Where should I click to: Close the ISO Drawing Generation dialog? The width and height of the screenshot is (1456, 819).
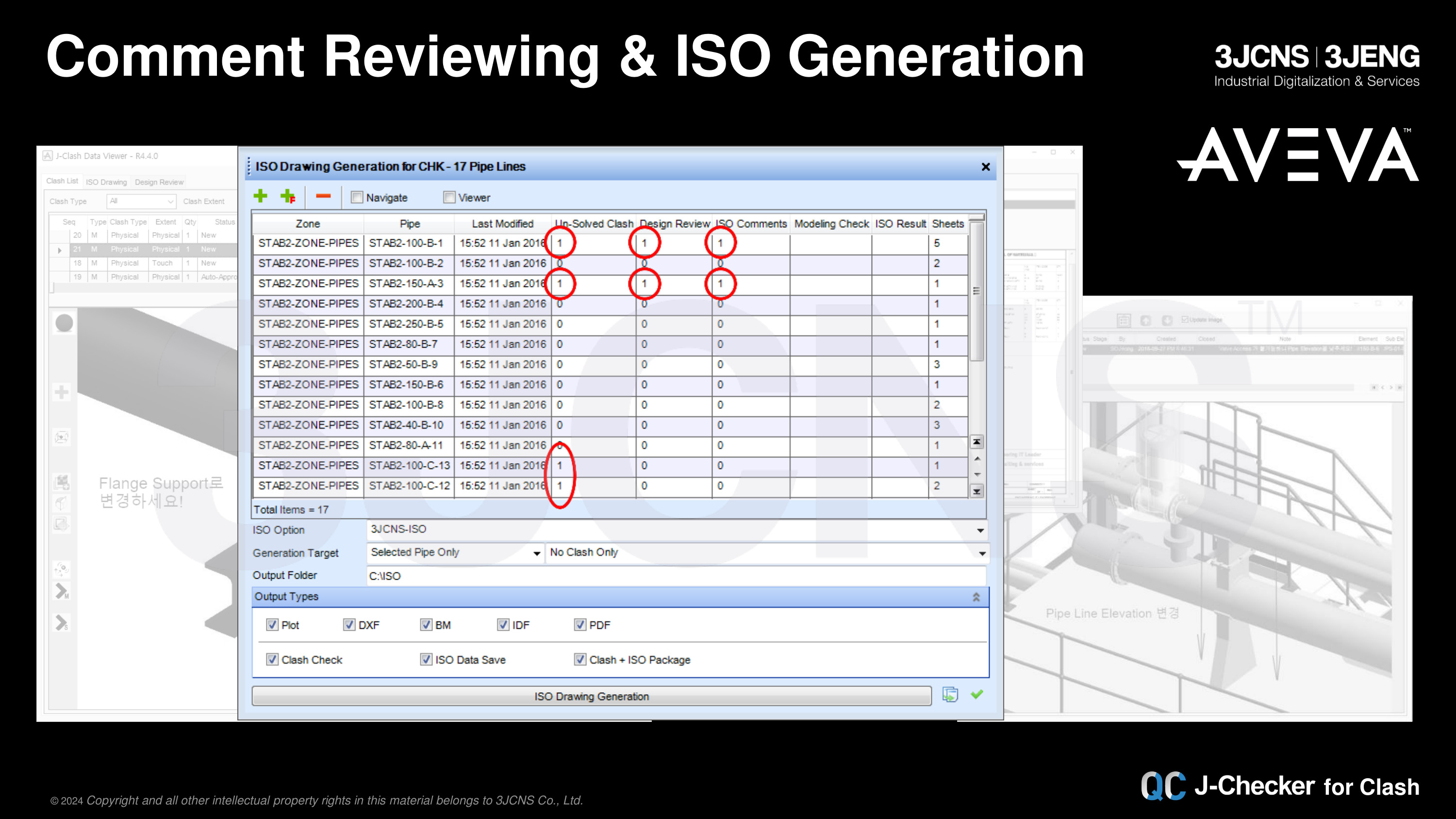click(x=986, y=167)
